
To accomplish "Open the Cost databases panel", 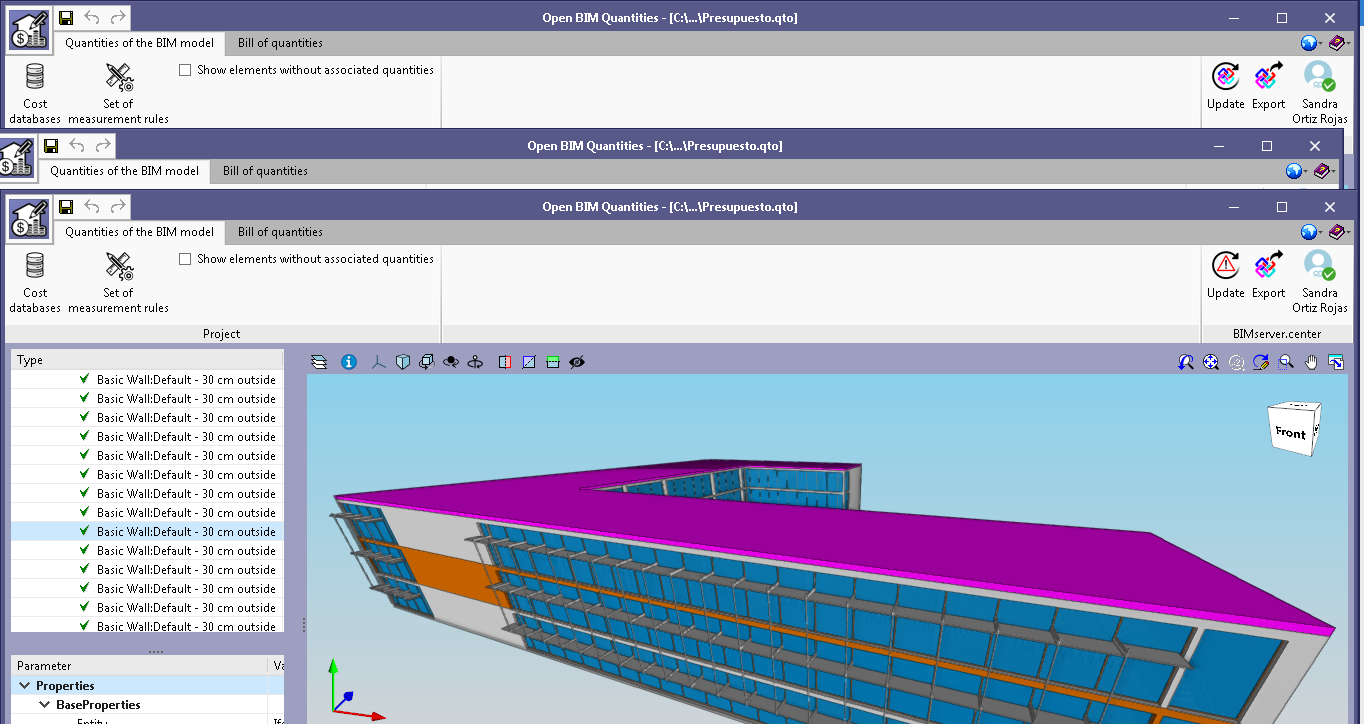I will [x=34, y=279].
